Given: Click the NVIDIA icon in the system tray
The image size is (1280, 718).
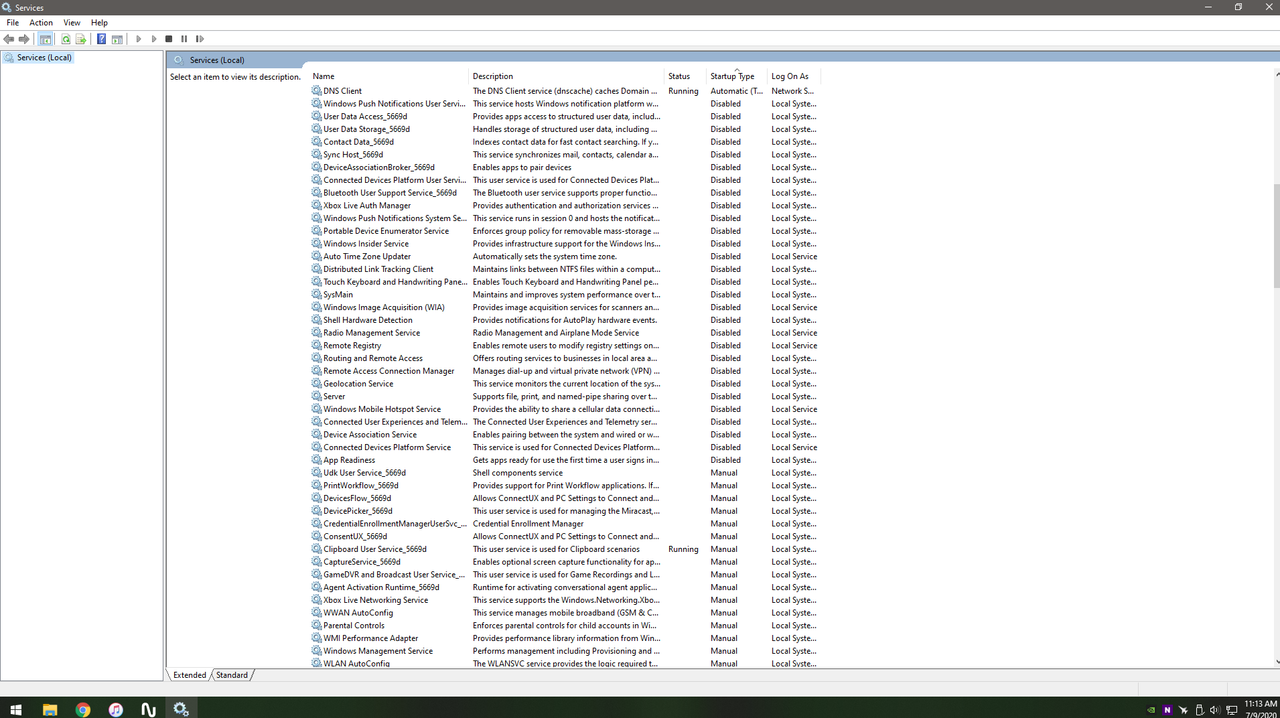Looking at the screenshot, I should (1152, 710).
